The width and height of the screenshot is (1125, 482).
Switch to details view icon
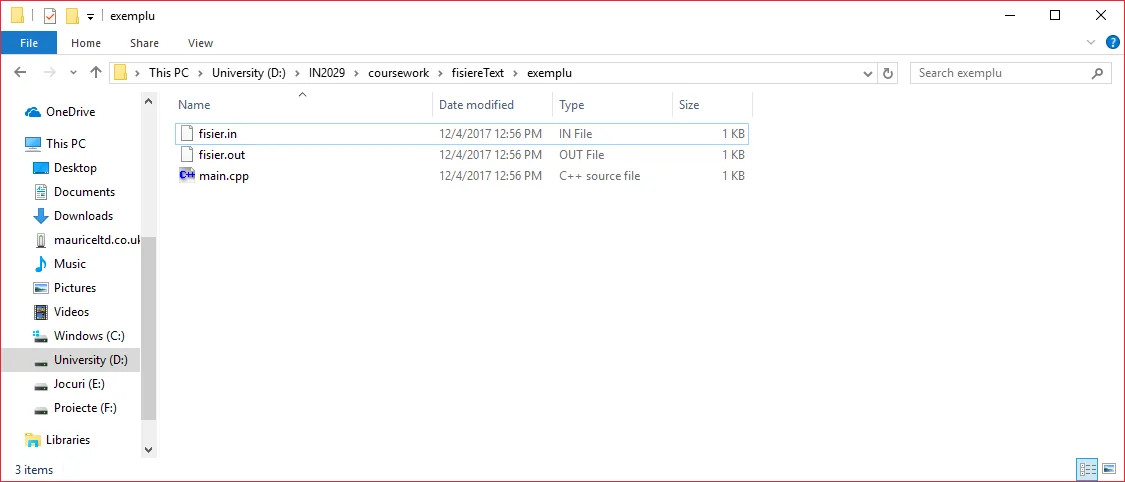click(x=1087, y=469)
